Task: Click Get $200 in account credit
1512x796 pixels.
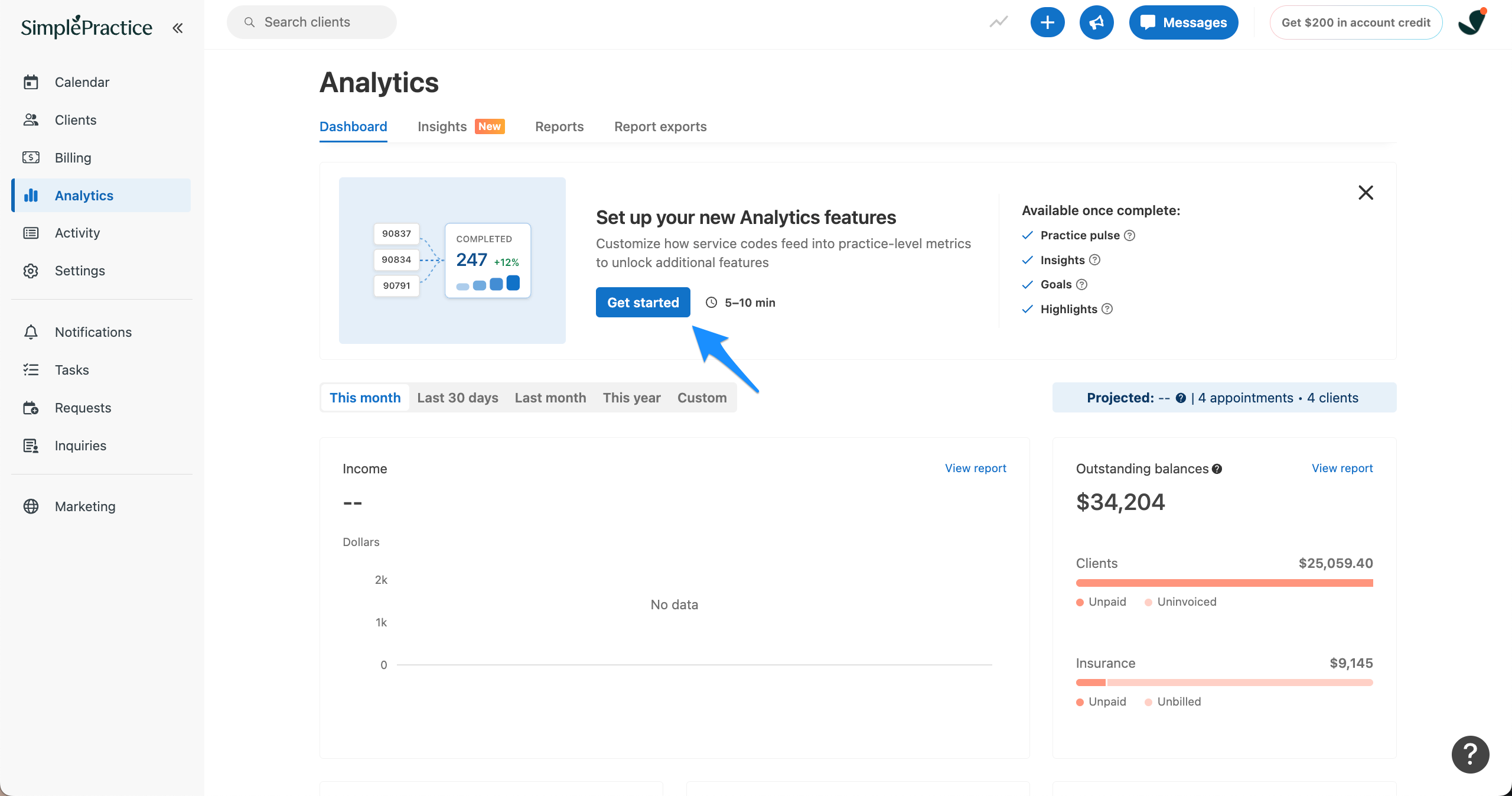Action: 1356,22
